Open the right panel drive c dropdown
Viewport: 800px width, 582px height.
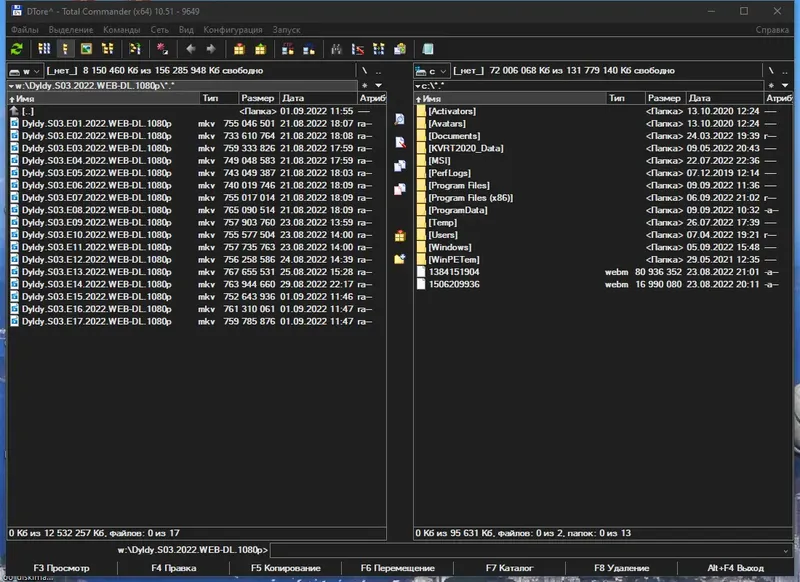click(x=432, y=71)
